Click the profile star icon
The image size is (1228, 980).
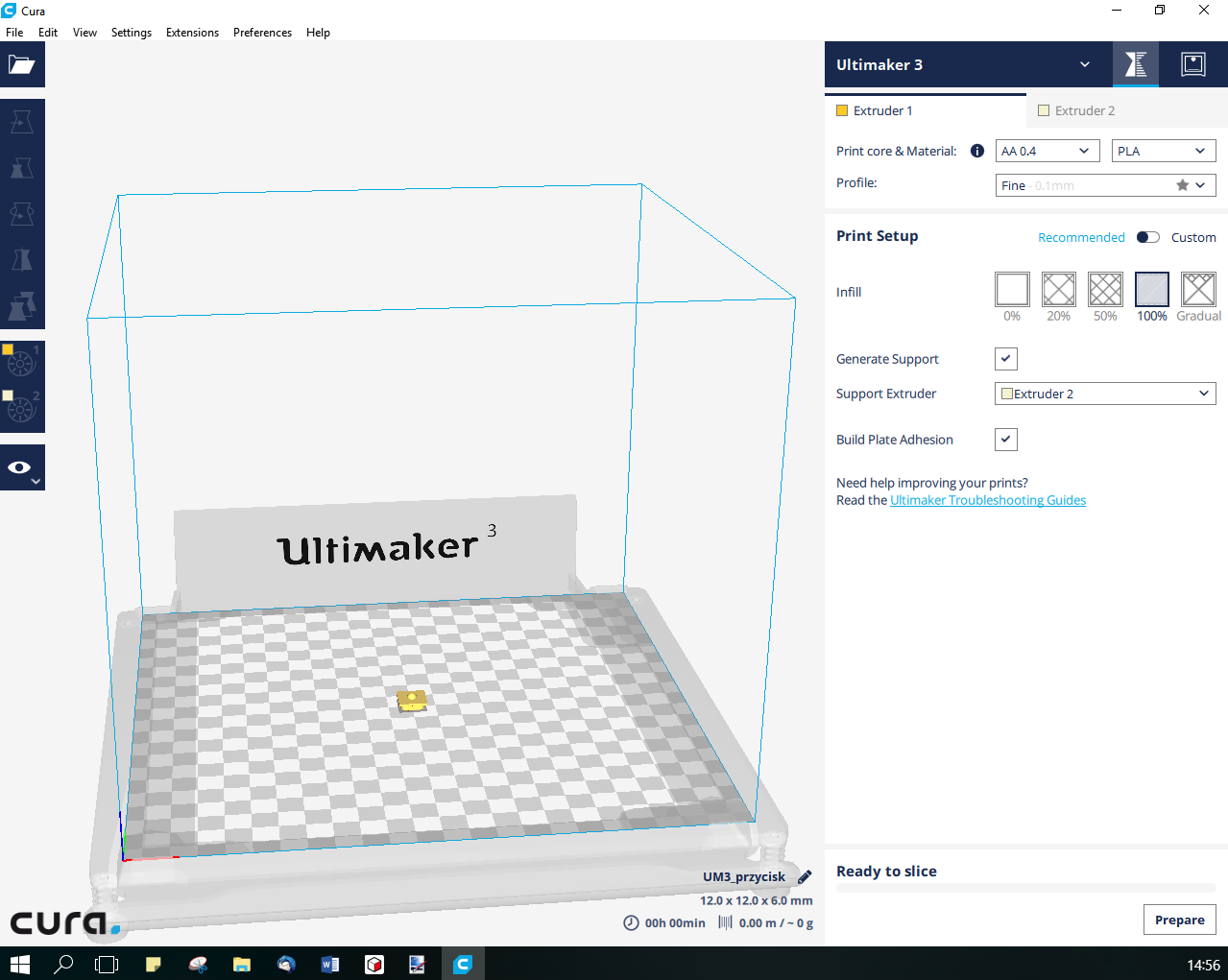[1183, 185]
